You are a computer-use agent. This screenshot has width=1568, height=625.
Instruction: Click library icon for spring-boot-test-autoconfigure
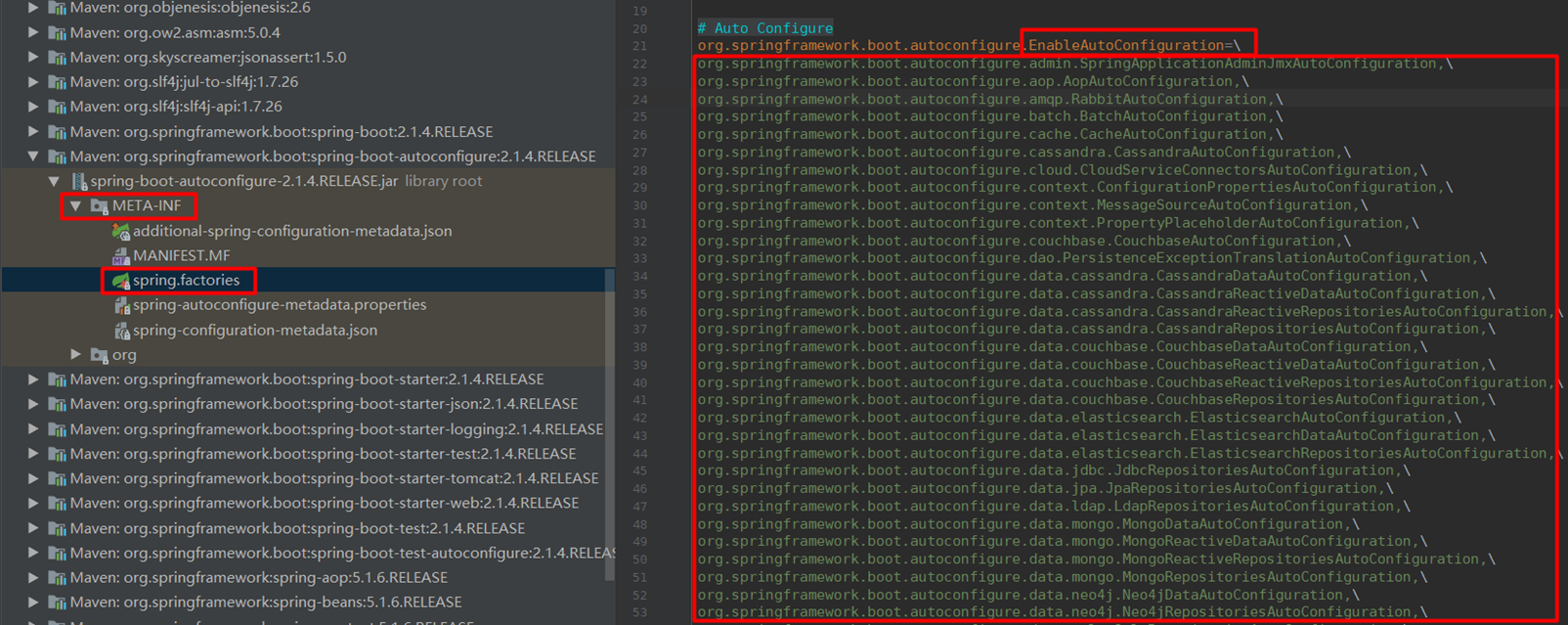(57, 554)
